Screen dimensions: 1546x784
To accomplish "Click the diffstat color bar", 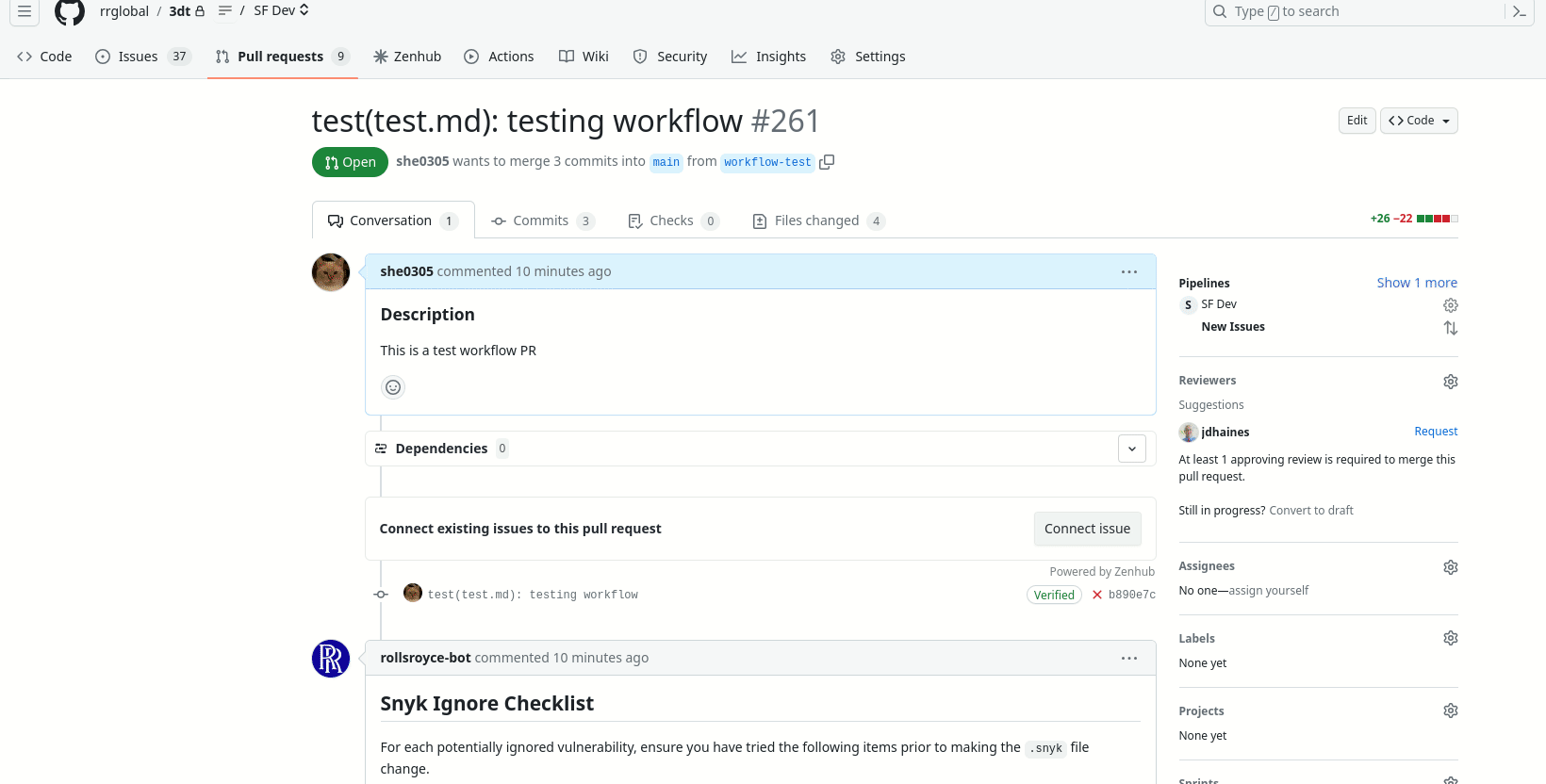I will pyautogui.click(x=1438, y=219).
